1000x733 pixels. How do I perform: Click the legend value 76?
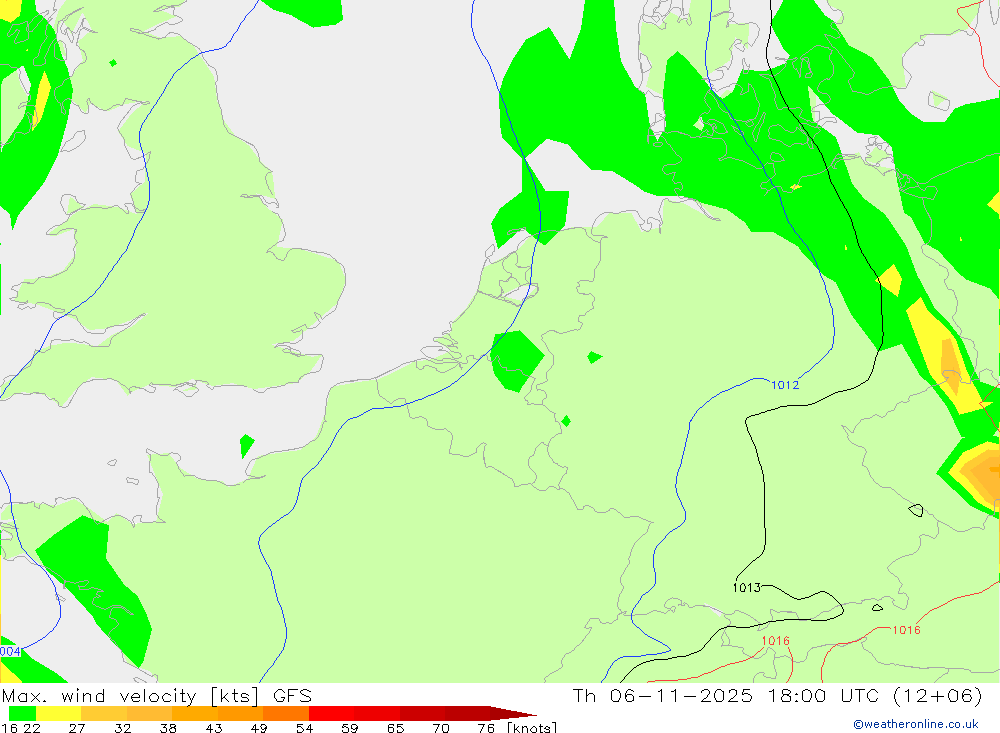coord(486,728)
